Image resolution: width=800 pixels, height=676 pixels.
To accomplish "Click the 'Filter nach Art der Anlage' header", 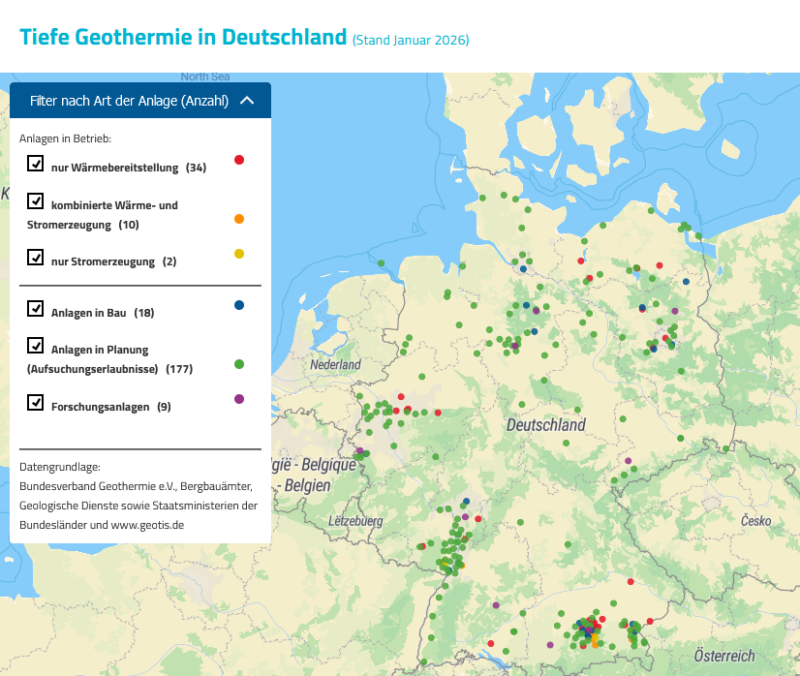I will pyautogui.click(x=130, y=100).
